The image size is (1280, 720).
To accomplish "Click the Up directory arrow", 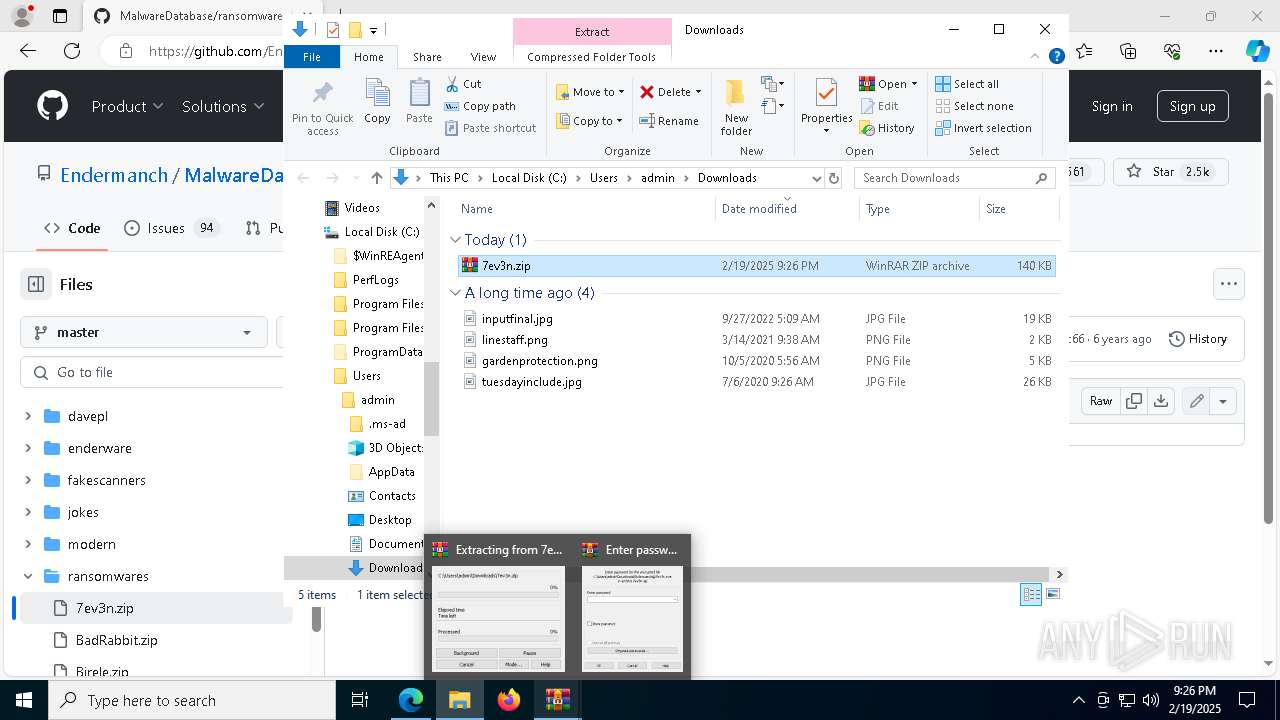I will [x=376, y=178].
